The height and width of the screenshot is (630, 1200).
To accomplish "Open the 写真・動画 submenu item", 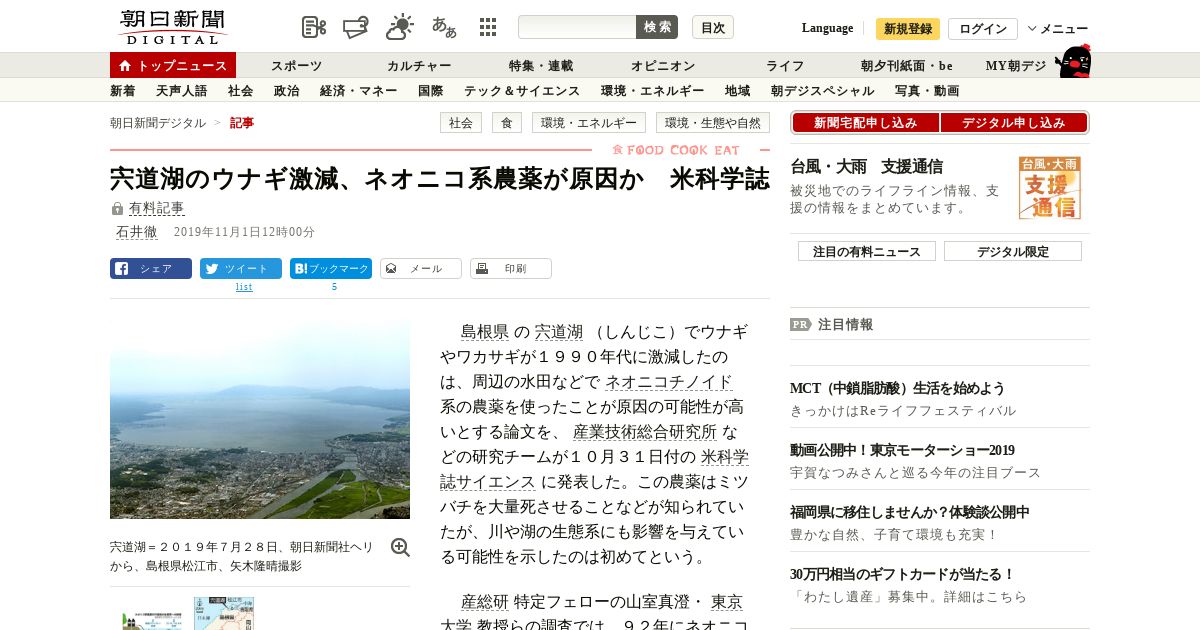I will pos(927,91).
